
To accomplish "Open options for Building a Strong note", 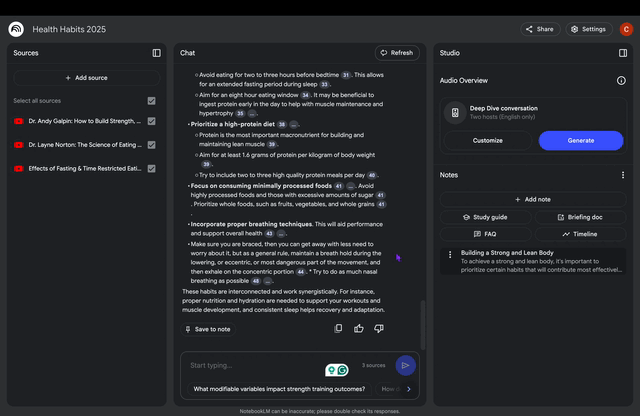I will pyautogui.click(x=450, y=255).
